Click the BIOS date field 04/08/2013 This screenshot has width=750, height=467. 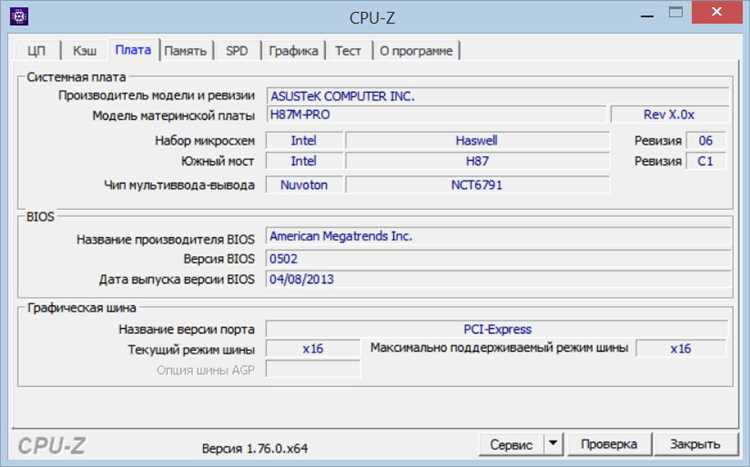tap(498, 279)
